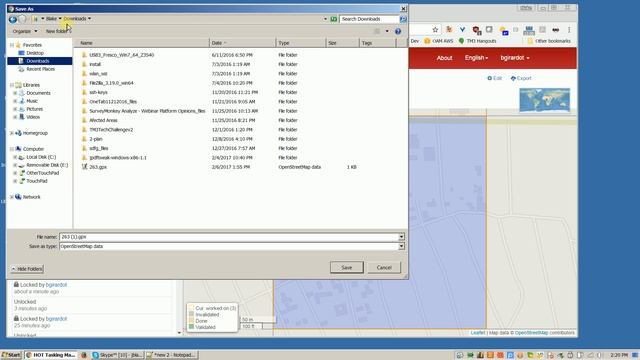Select the Videos library
Image resolution: width=640 pixels, height=360 pixels.
pyautogui.click(x=33, y=117)
